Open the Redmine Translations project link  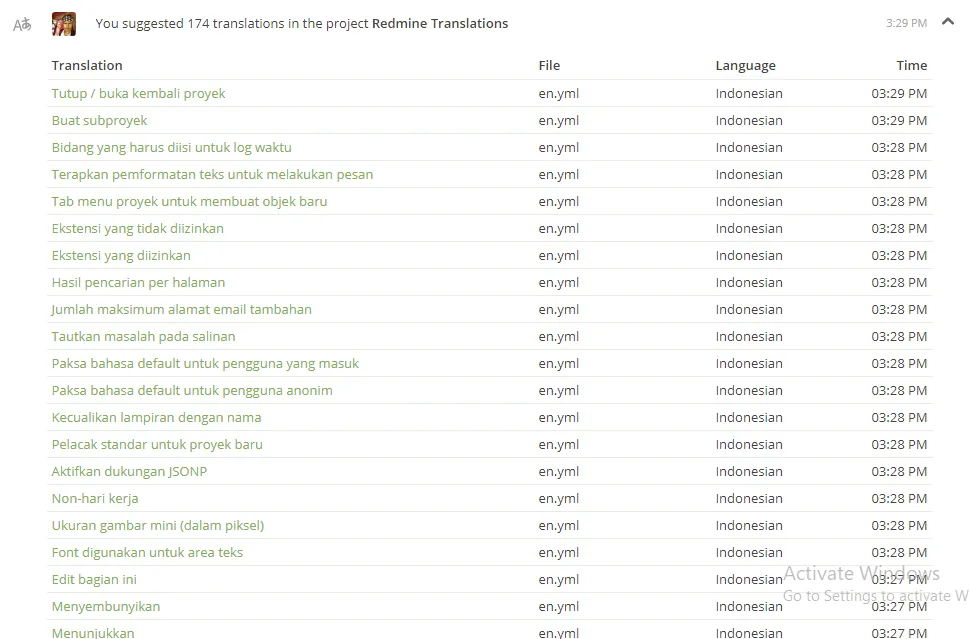440,24
